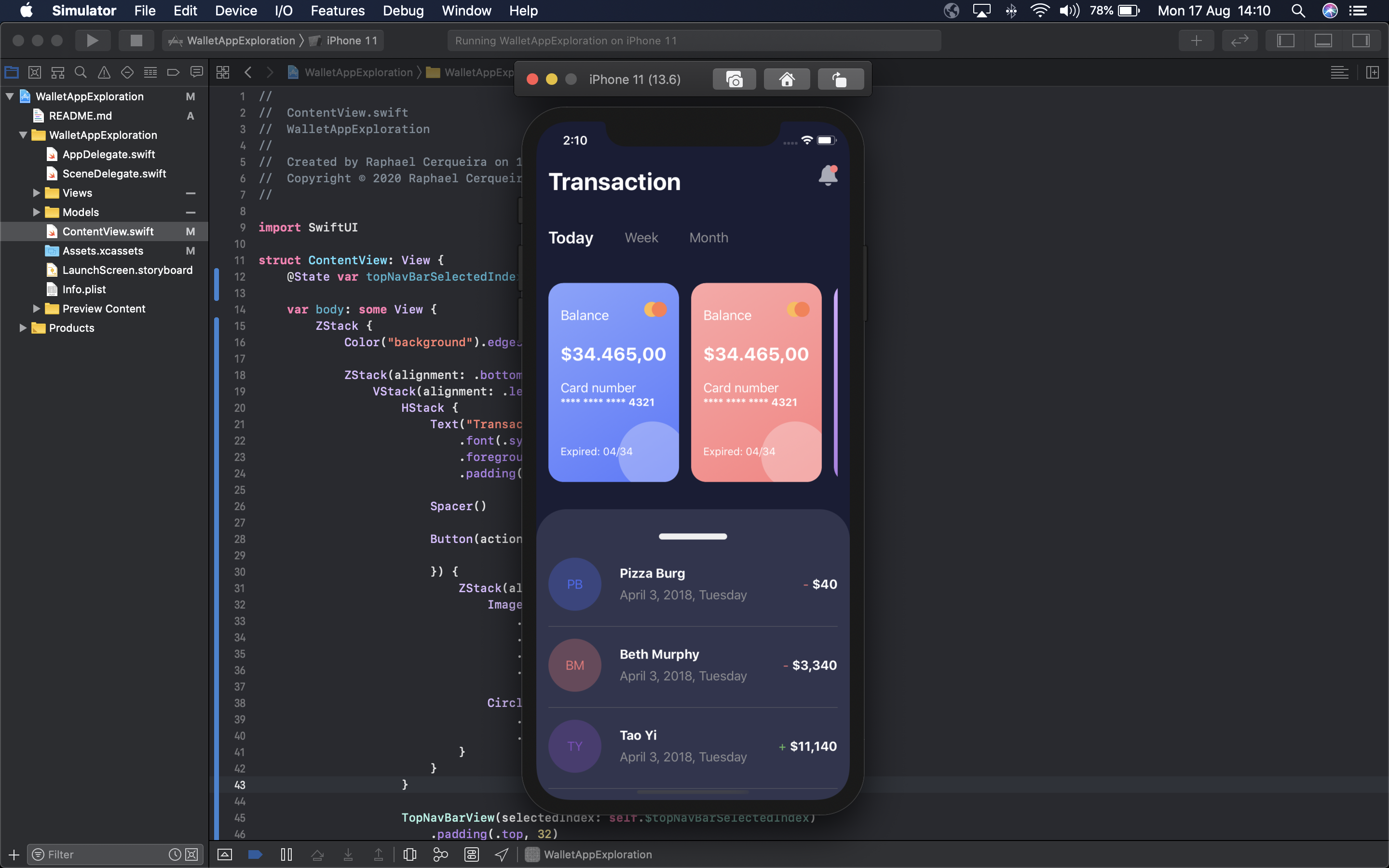This screenshot has height=868, width=1389.
Task: Expand the Products folder
Action: pyautogui.click(x=23, y=328)
